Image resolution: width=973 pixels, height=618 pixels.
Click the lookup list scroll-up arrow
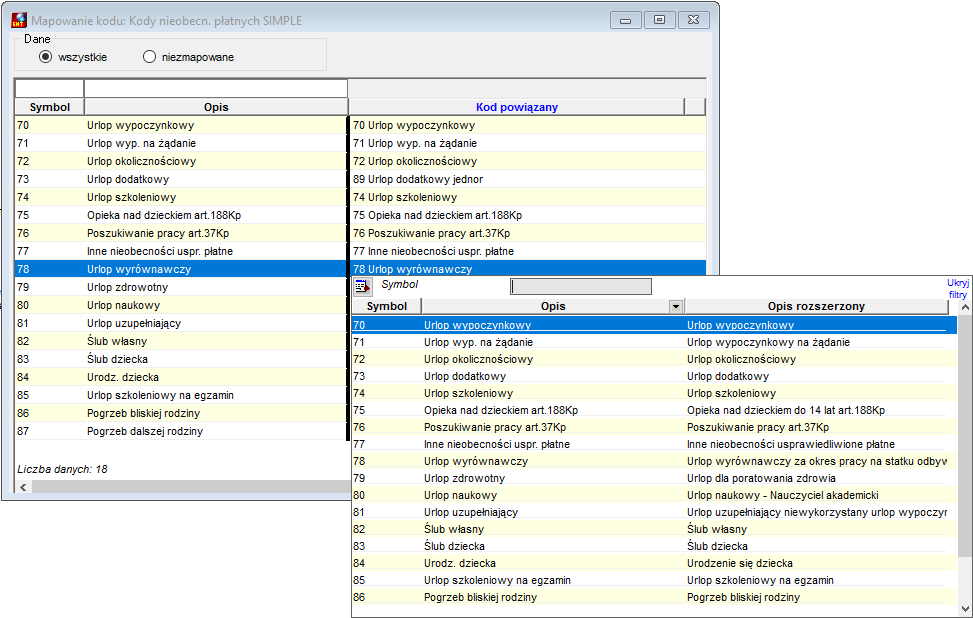[965, 308]
